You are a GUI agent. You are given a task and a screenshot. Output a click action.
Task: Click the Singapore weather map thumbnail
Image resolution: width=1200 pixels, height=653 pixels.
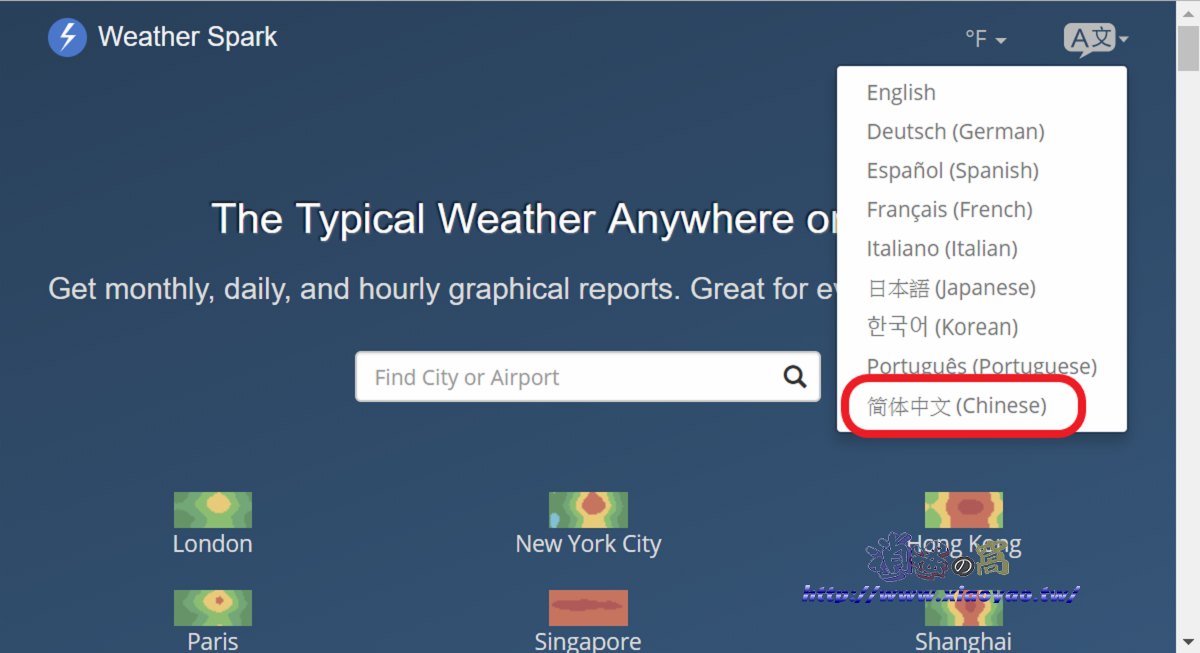[588, 606]
